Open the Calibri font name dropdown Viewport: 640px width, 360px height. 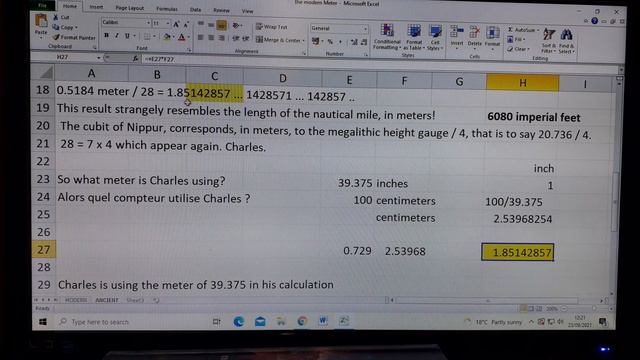click(x=148, y=23)
